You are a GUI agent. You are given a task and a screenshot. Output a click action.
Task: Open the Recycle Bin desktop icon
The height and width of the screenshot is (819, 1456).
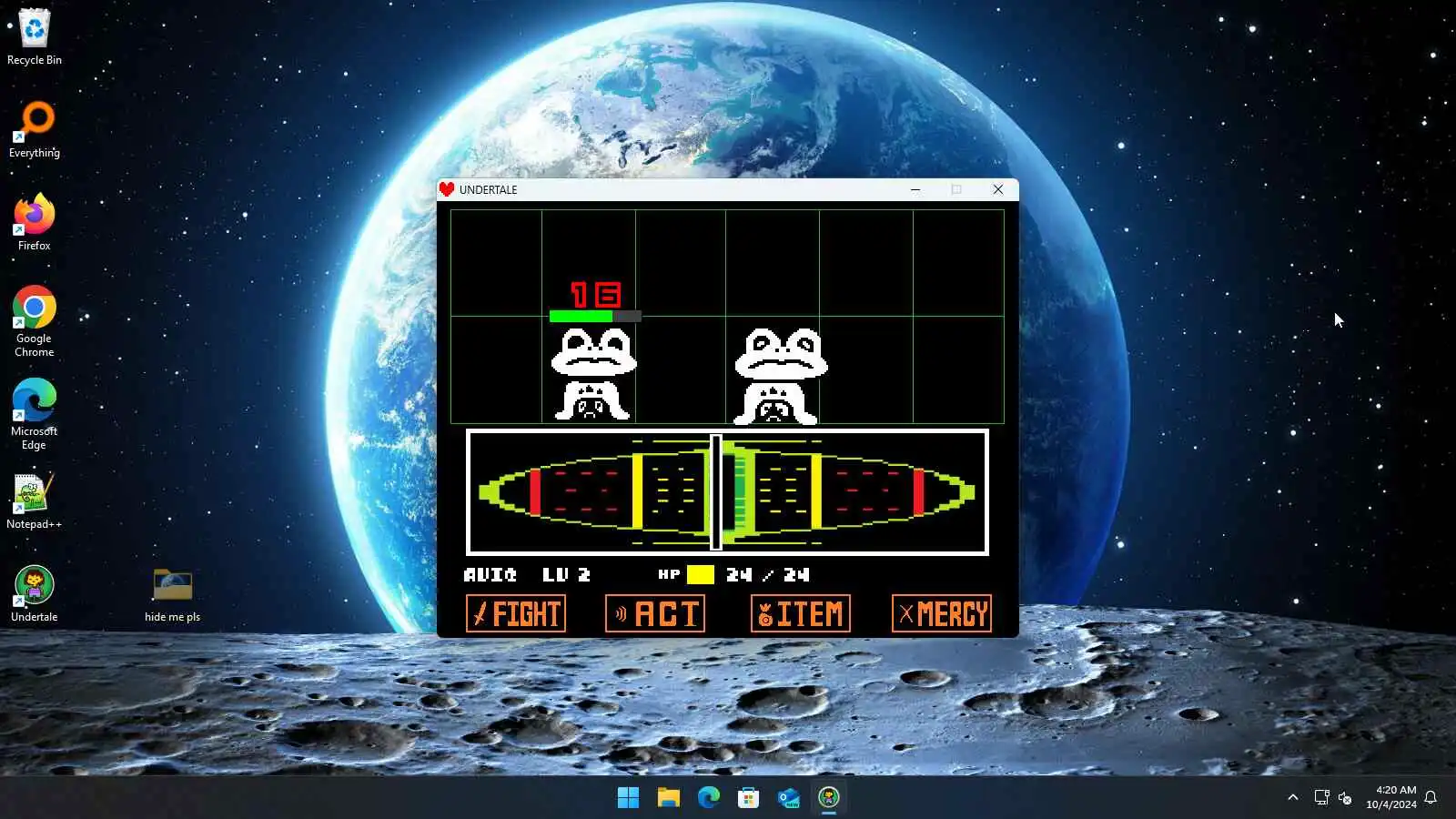click(35, 36)
